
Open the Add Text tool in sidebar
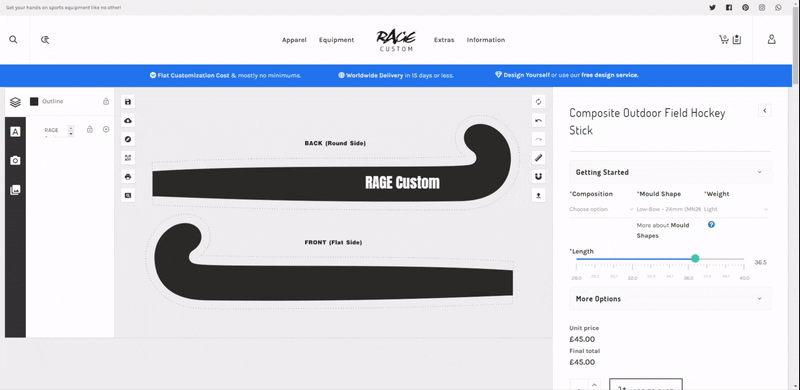15,132
